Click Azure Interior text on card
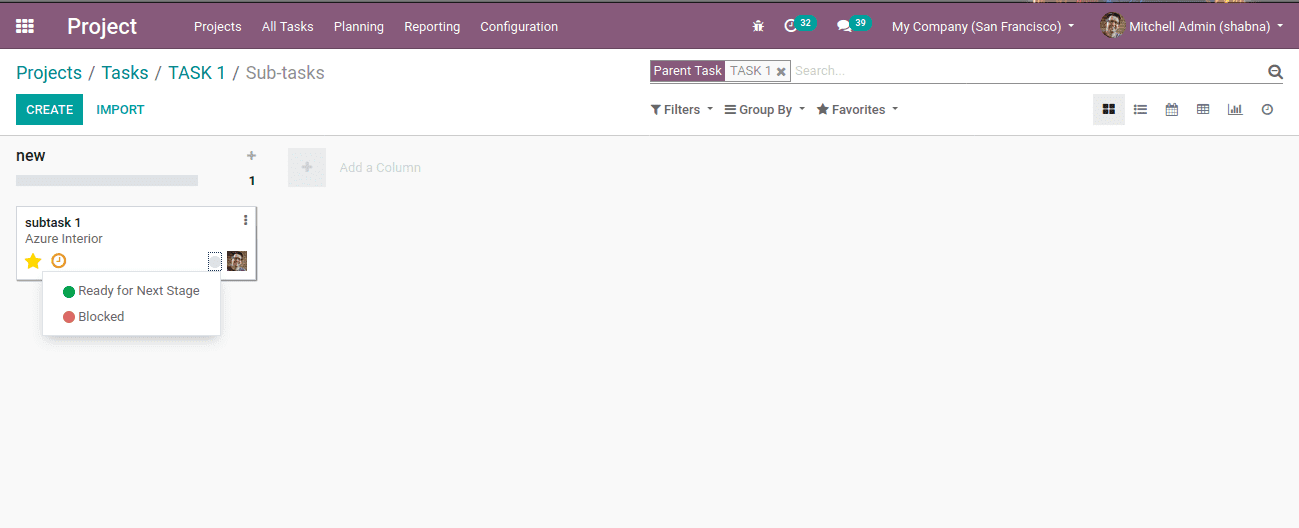 [64, 239]
